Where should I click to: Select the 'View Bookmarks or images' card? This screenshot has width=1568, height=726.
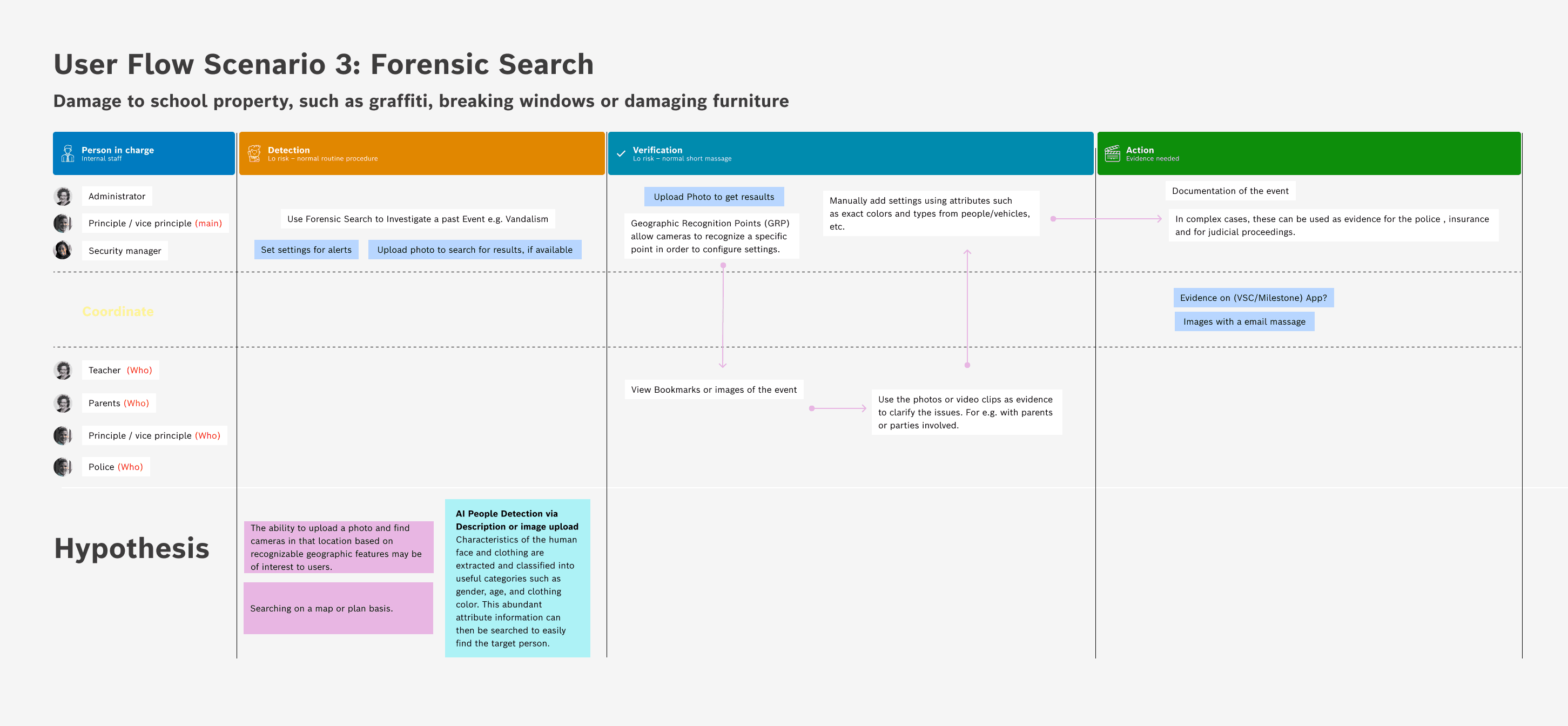(714, 389)
